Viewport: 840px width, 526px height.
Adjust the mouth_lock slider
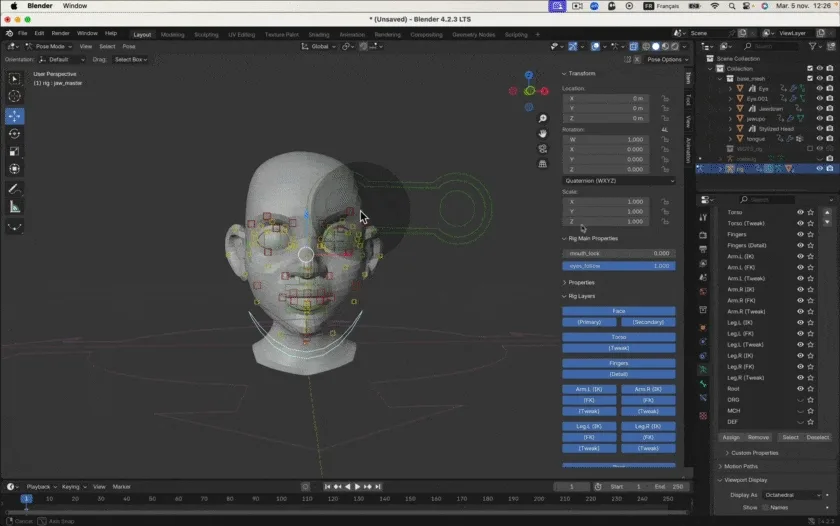point(619,253)
